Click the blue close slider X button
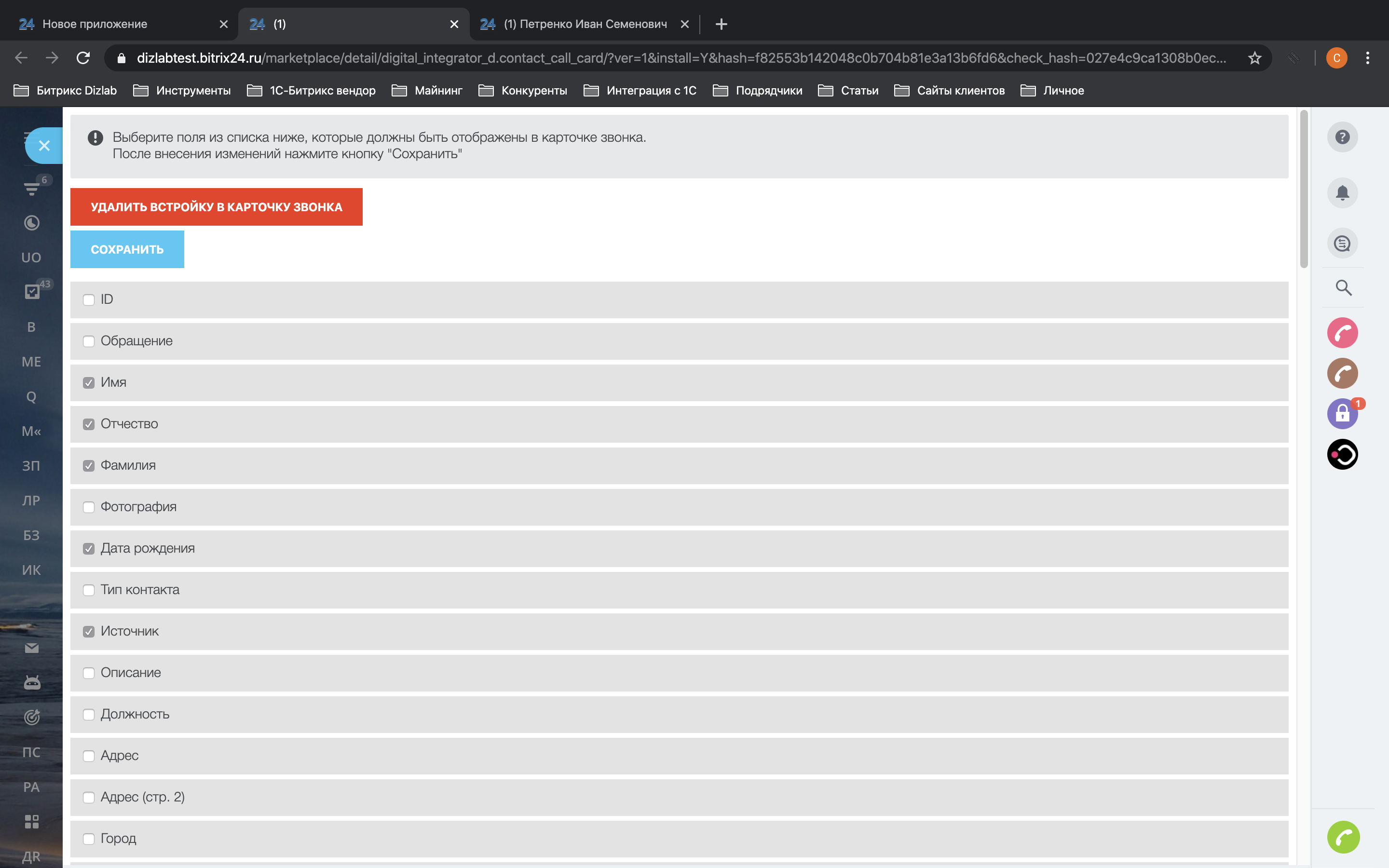This screenshot has height=868, width=1389. coord(44,146)
